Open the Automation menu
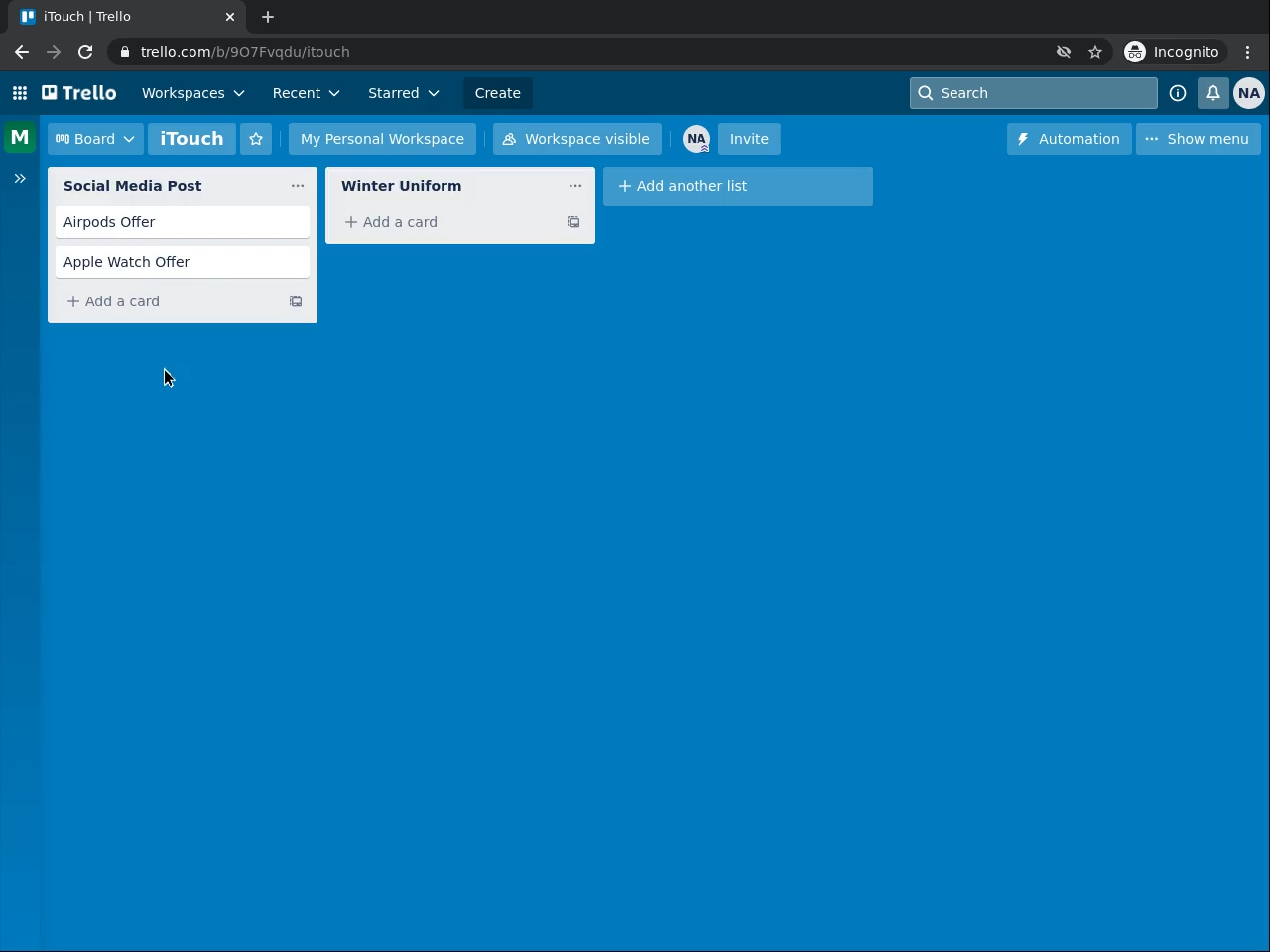Viewport: 1270px width, 952px height. tap(1069, 139)
